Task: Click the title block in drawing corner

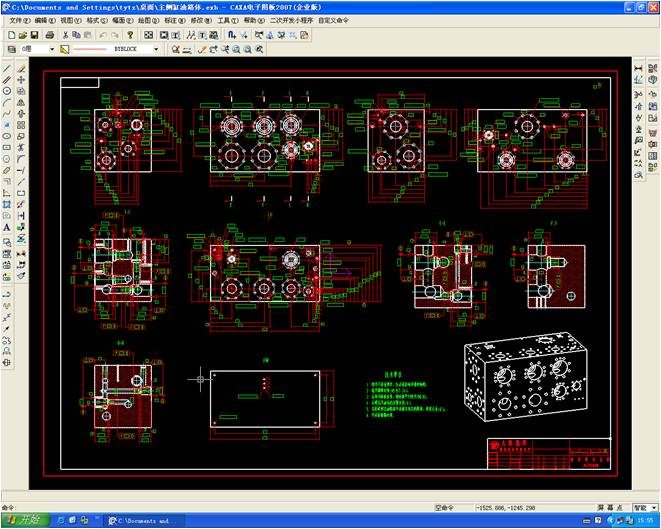Action: pos(549,454)
